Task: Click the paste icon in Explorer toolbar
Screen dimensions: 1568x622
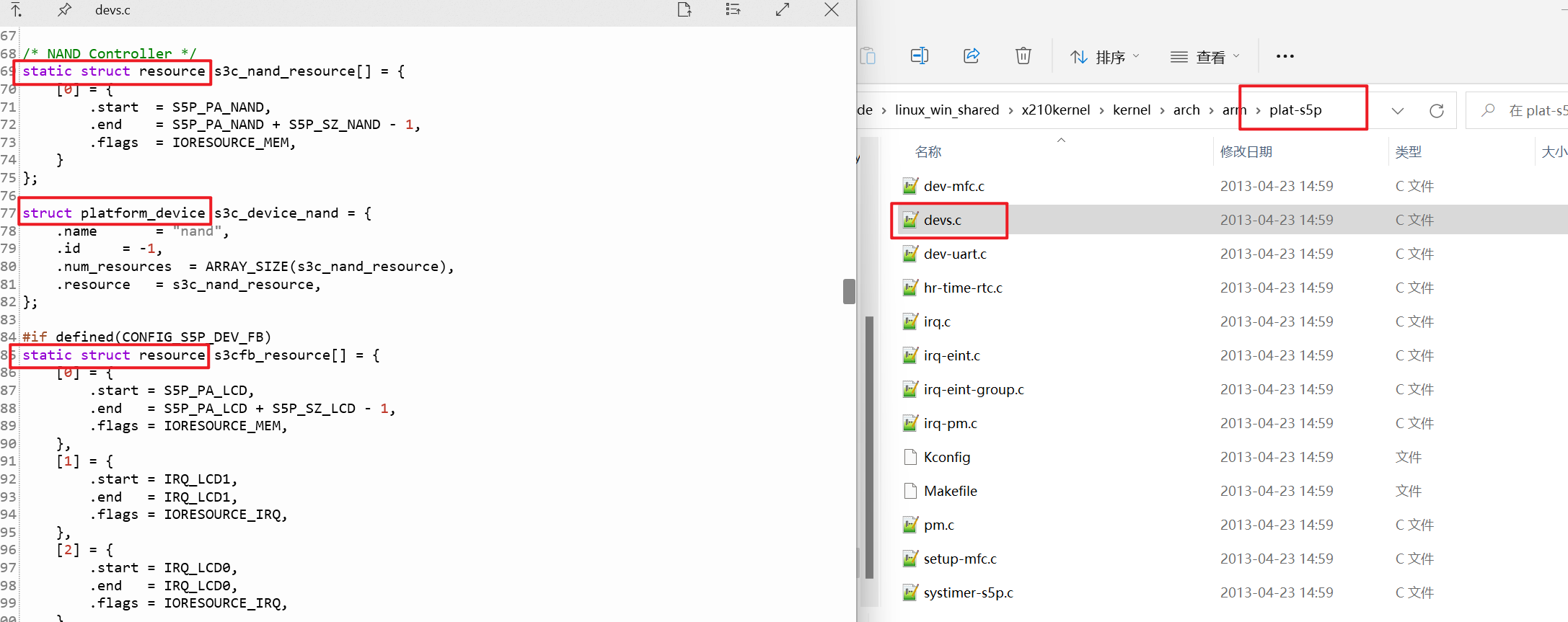Action: (x=868, y=55)
